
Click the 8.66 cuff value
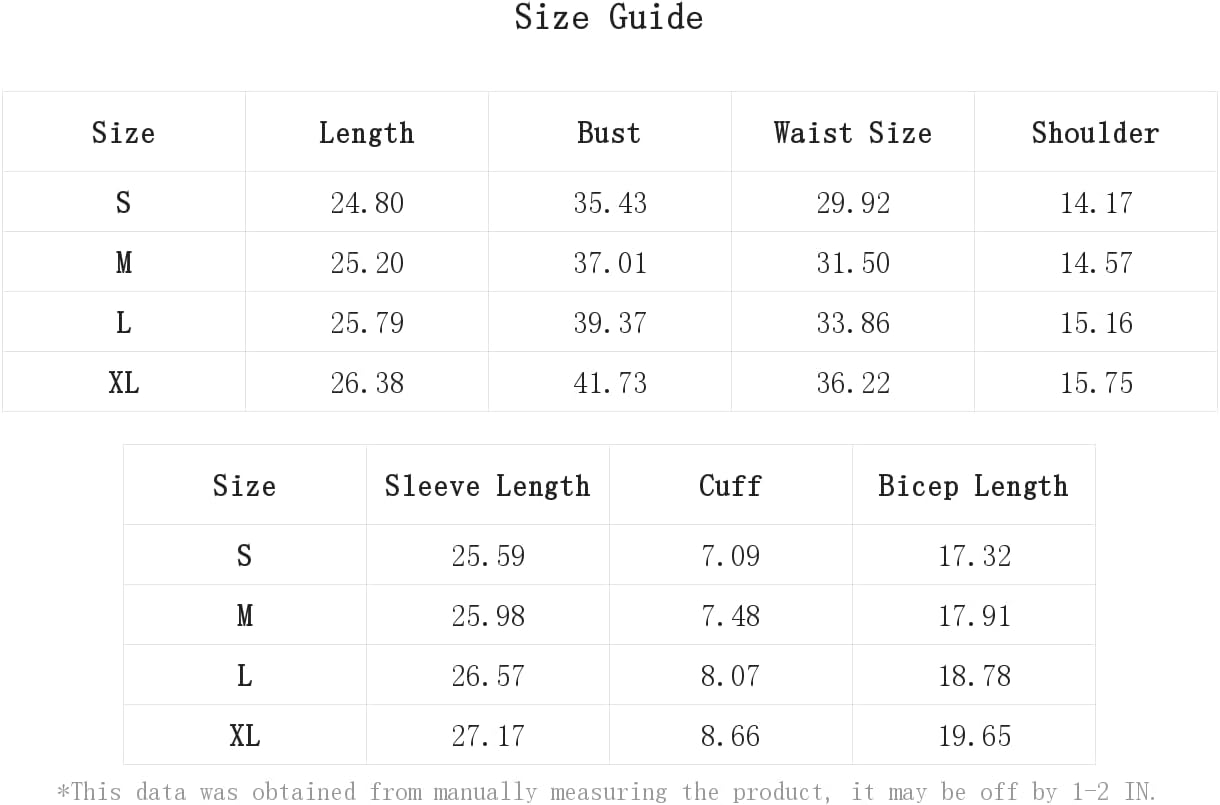click(x=730, y=736)
